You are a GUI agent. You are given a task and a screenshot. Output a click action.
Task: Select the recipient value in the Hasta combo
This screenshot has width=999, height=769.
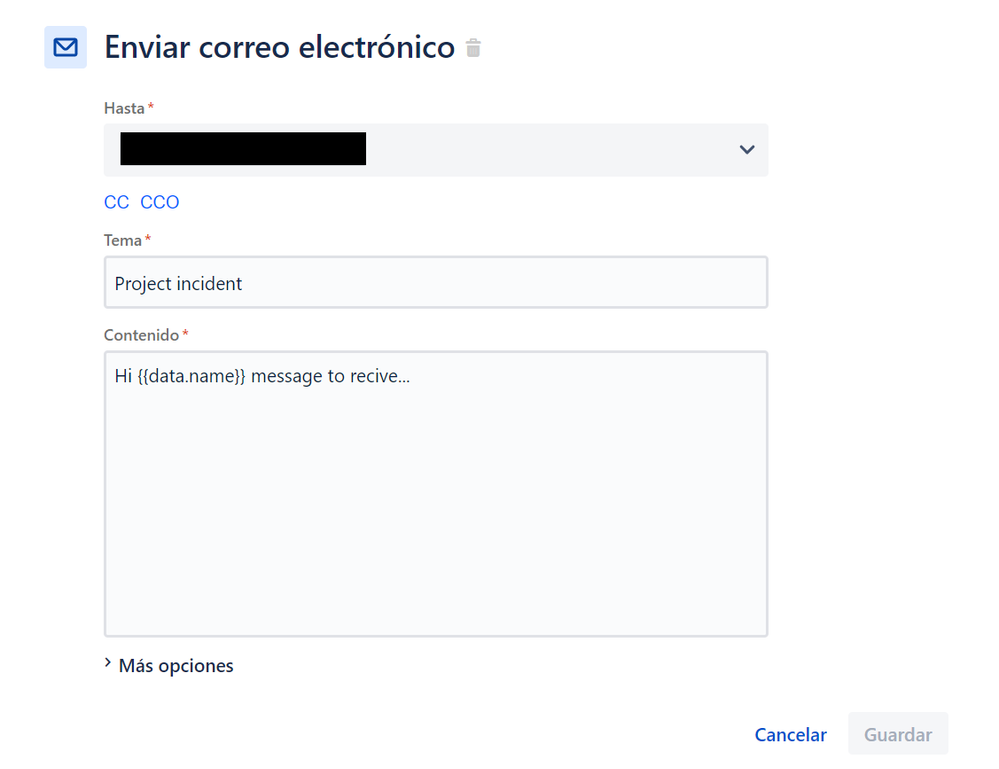tap(245, 149)
